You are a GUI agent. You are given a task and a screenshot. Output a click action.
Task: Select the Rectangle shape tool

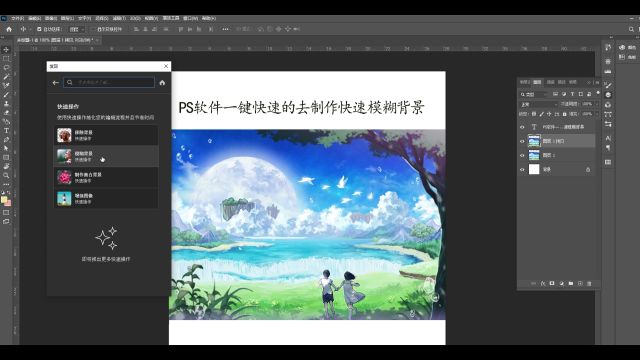point(6,158)
